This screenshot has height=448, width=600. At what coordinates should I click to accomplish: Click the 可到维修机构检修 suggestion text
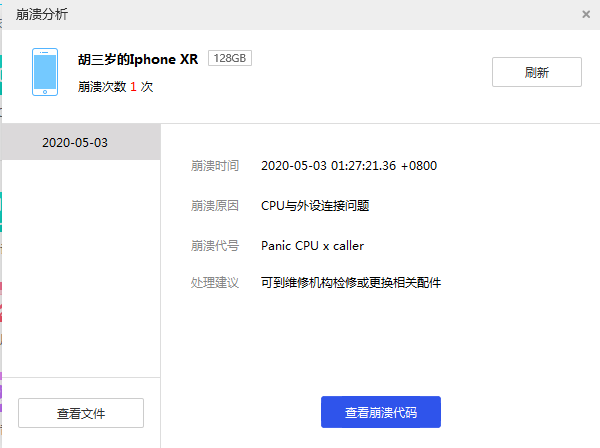350,283
